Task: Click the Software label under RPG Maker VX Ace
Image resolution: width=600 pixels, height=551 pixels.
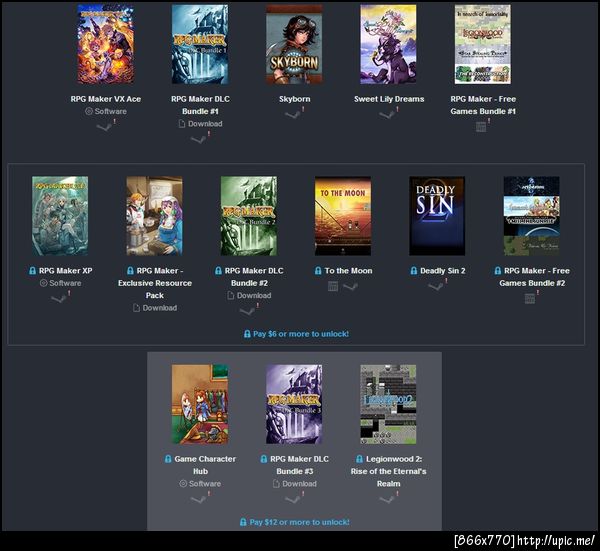Action: [110, 111]
